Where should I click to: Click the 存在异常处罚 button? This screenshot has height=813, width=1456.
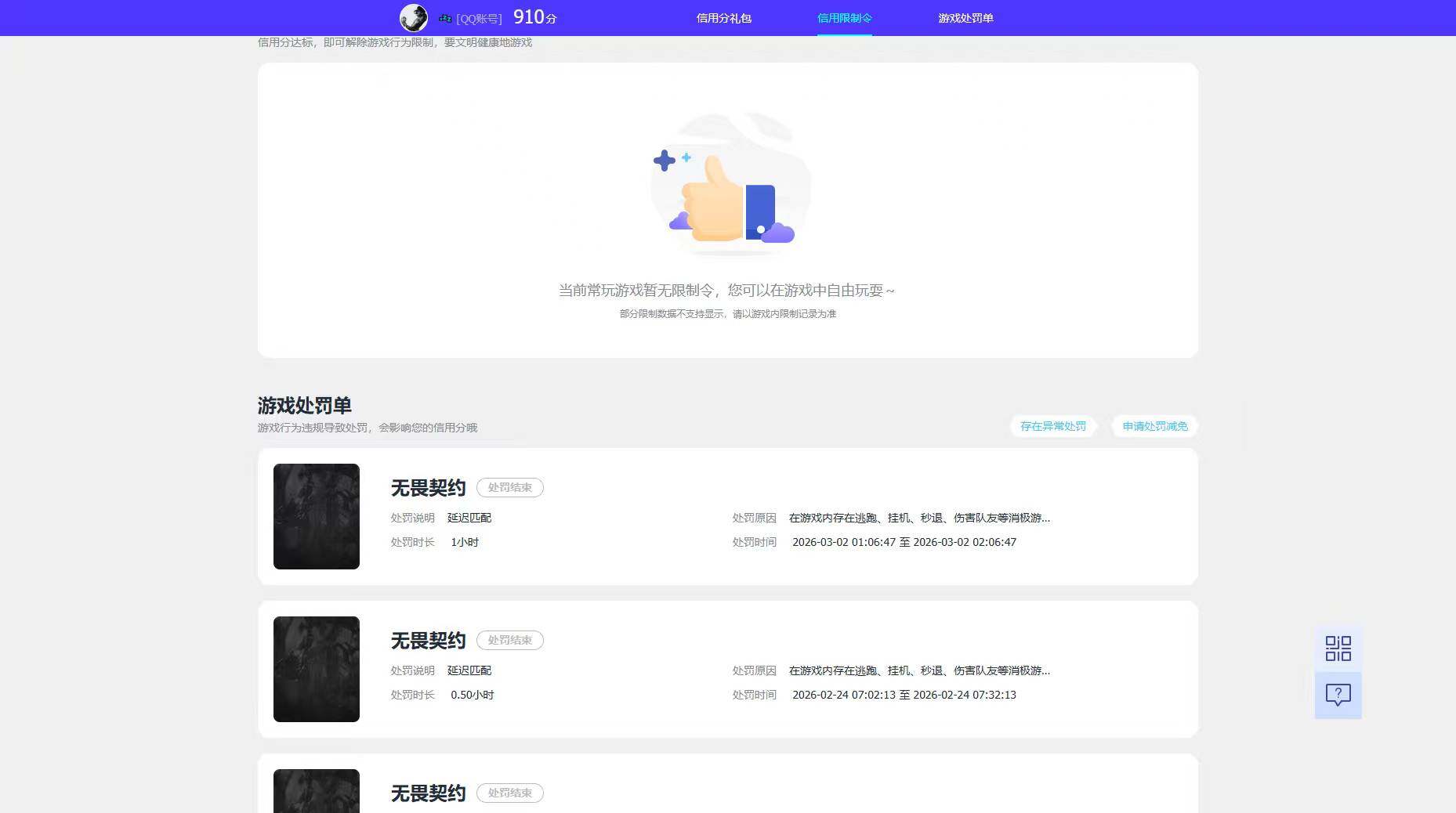[1053, 426]
